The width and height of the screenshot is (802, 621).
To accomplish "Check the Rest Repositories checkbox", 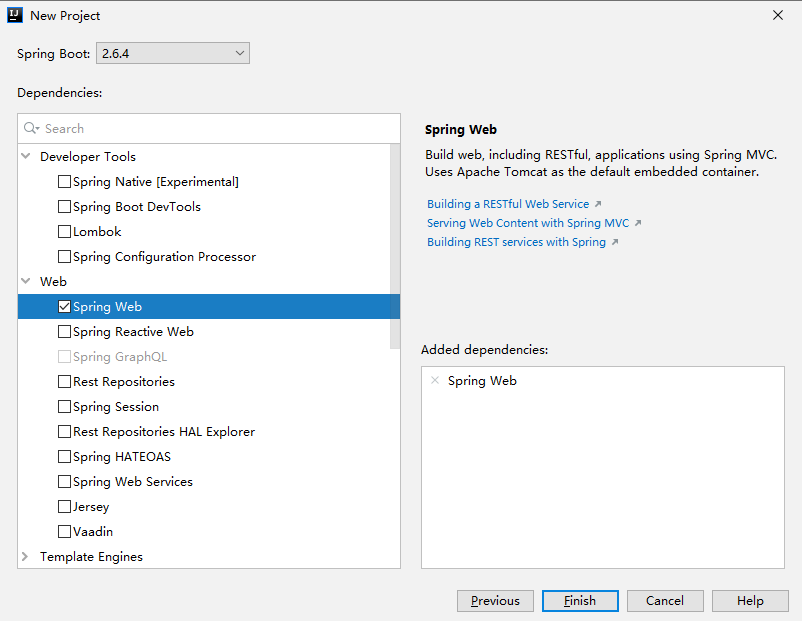I will pyautogui.click(x=64, y=382).
